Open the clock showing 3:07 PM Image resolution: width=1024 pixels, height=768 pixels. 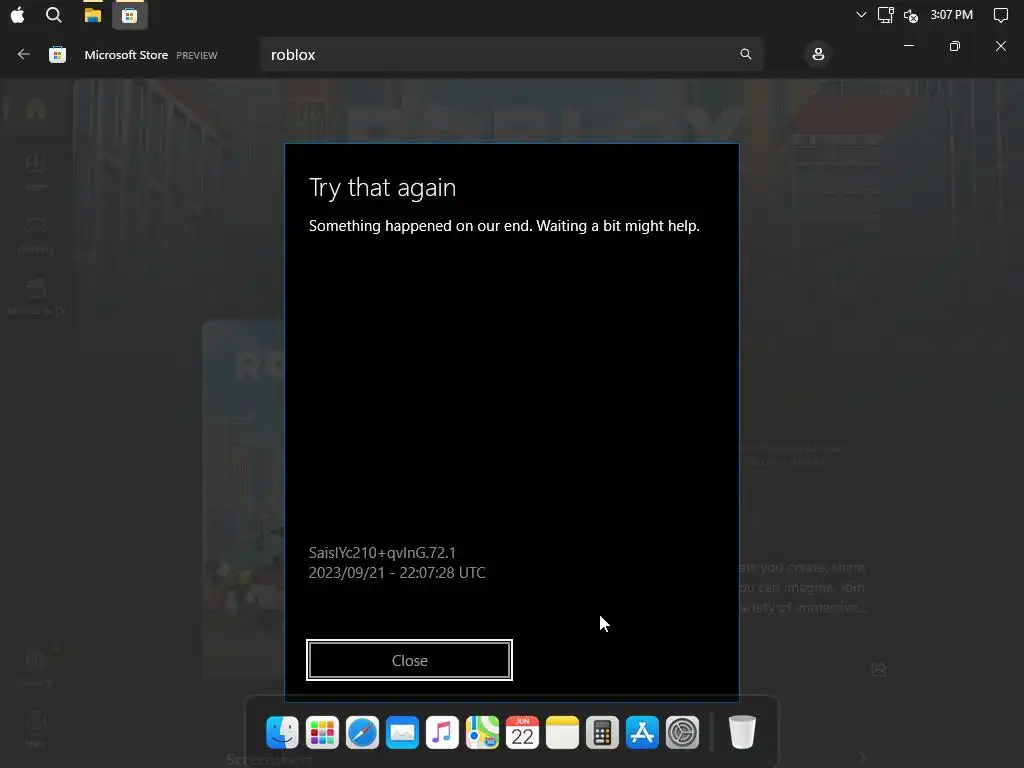click(952, 14)
